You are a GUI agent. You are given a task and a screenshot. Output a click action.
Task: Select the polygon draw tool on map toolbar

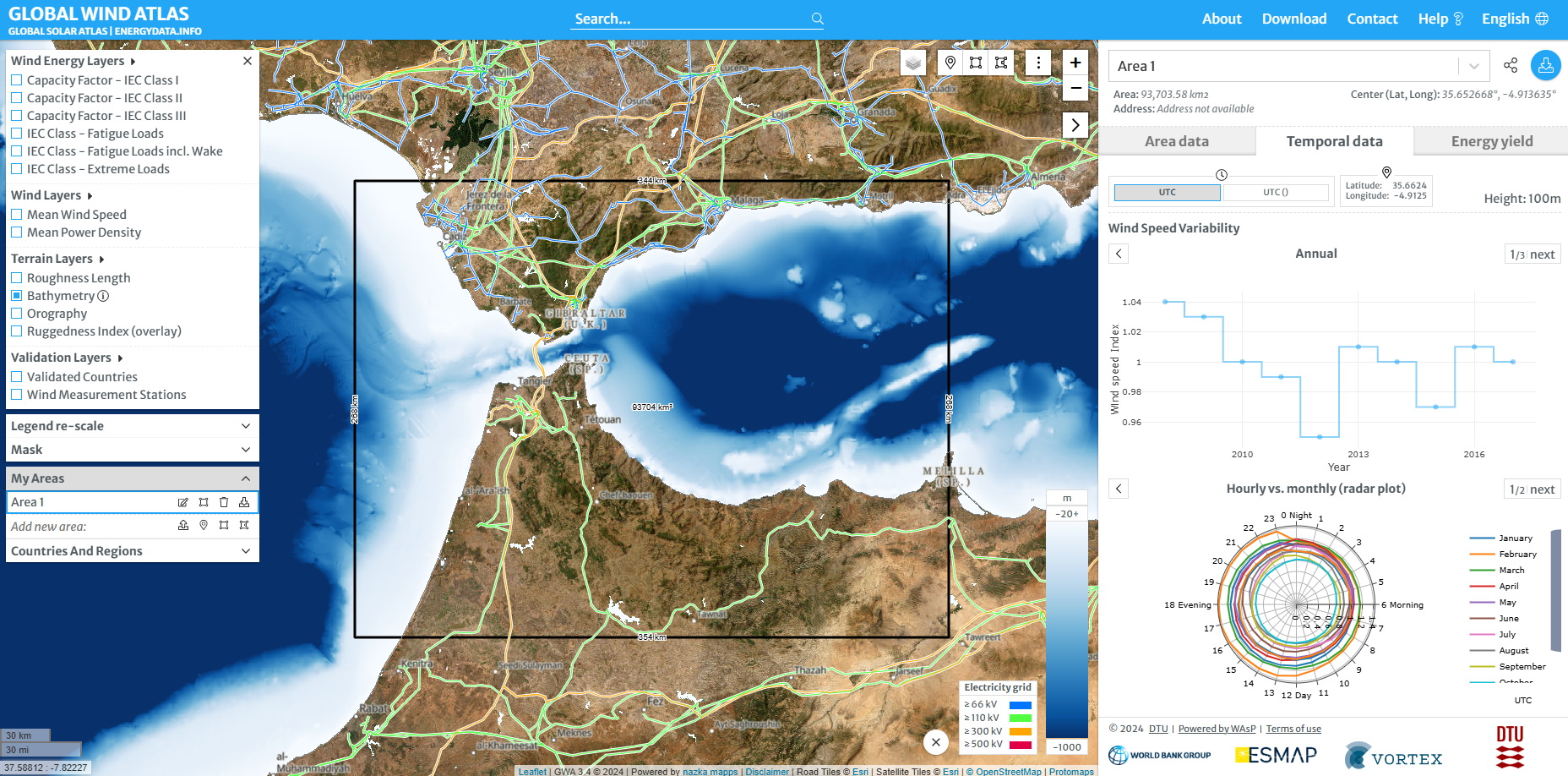1001,63
